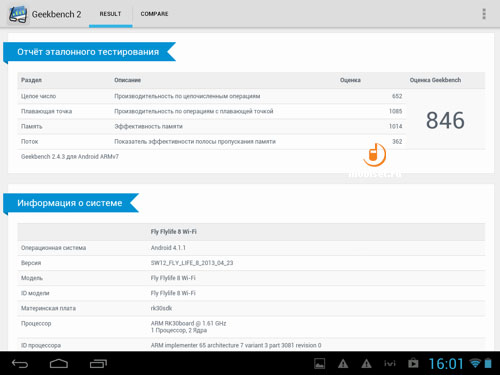
Task: Open the recent apps button
Action: [x=98, y=363]
